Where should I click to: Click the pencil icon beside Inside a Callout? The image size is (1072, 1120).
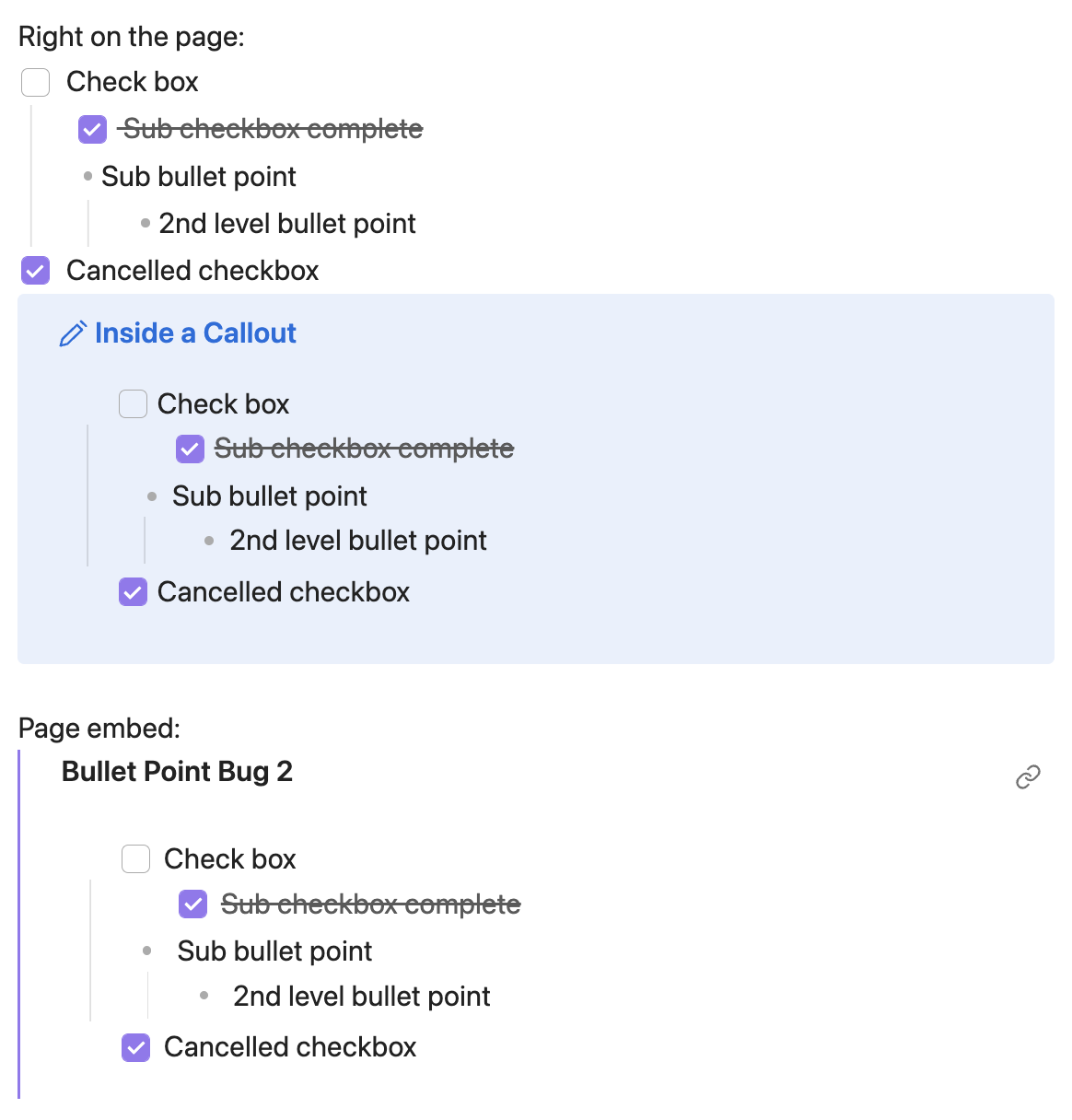[72, 333]
